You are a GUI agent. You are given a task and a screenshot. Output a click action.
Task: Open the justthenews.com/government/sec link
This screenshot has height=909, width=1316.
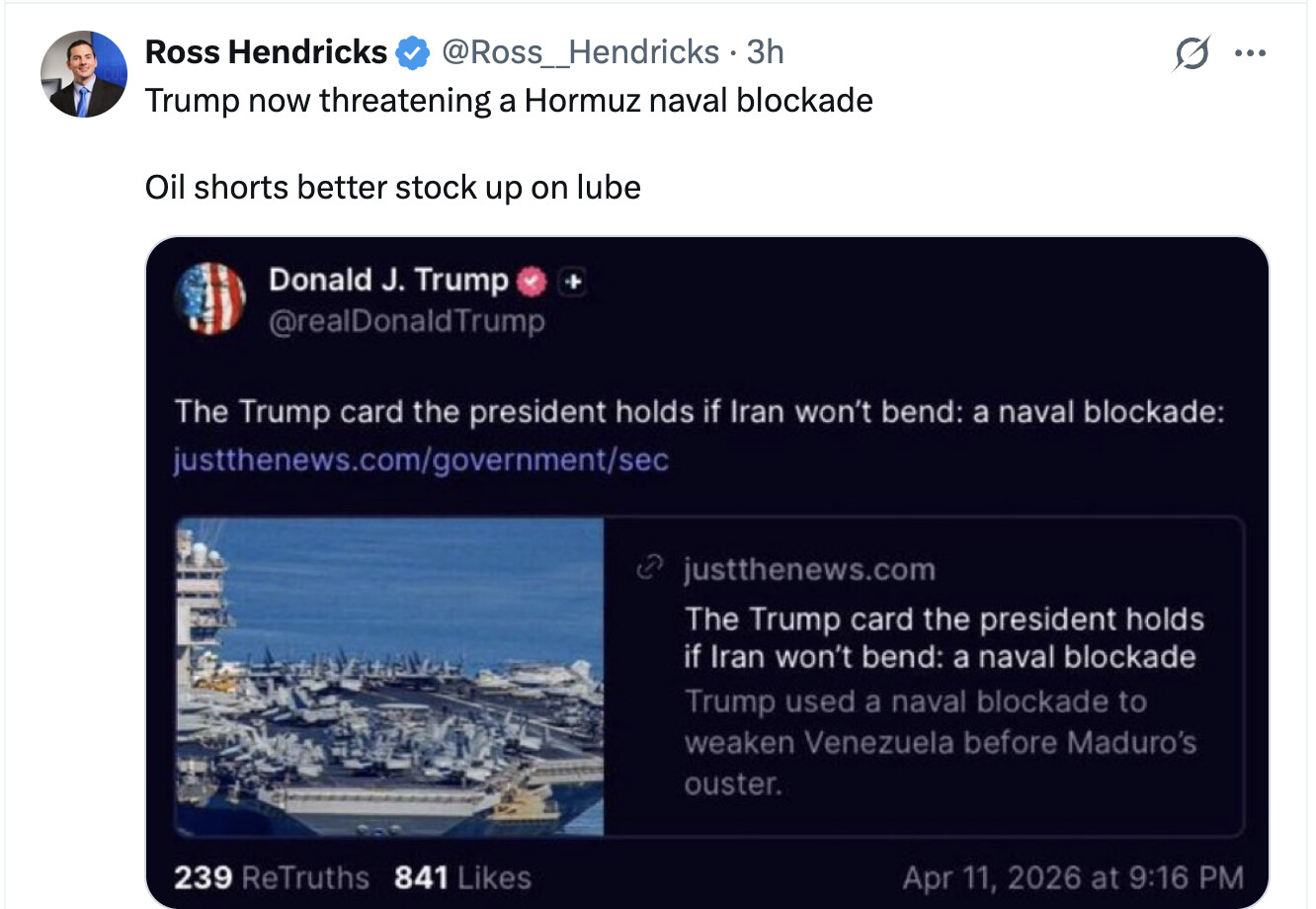coord(421,459)
